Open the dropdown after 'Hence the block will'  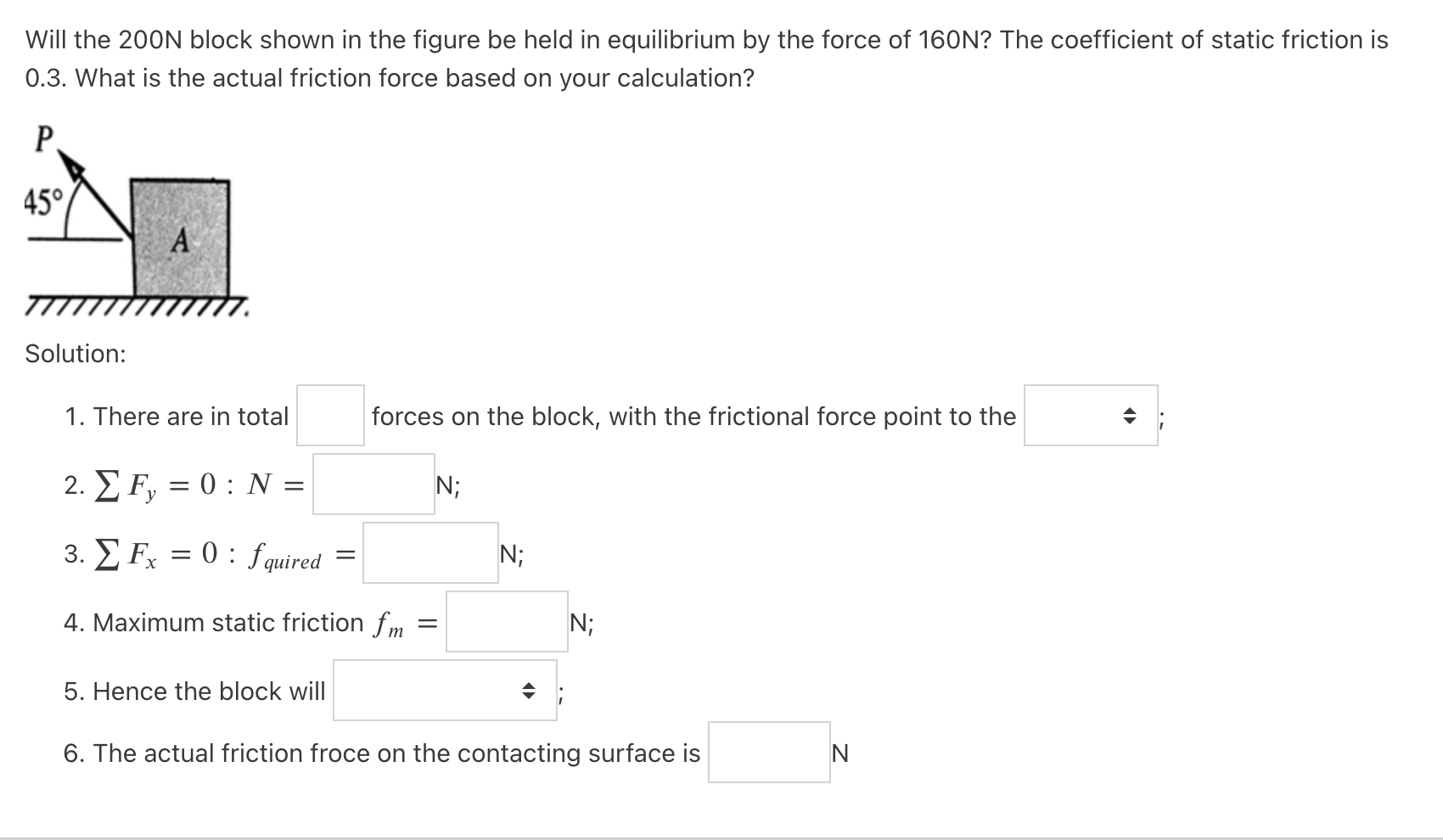click(446, 692)
